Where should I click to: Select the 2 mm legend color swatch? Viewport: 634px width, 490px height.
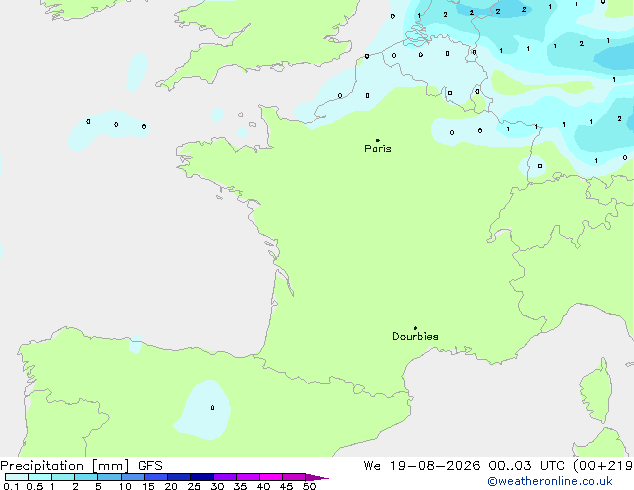pyautogui.click(x=86, y=477)
